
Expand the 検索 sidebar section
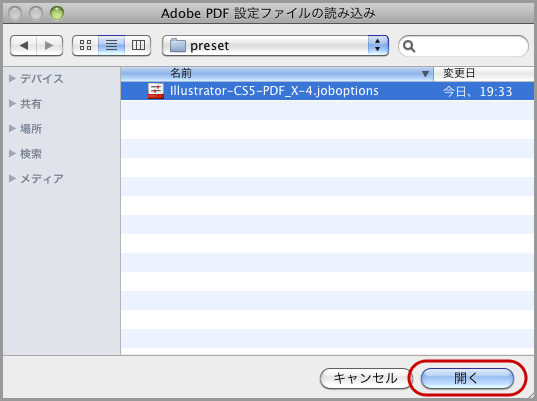pos(12,153)
